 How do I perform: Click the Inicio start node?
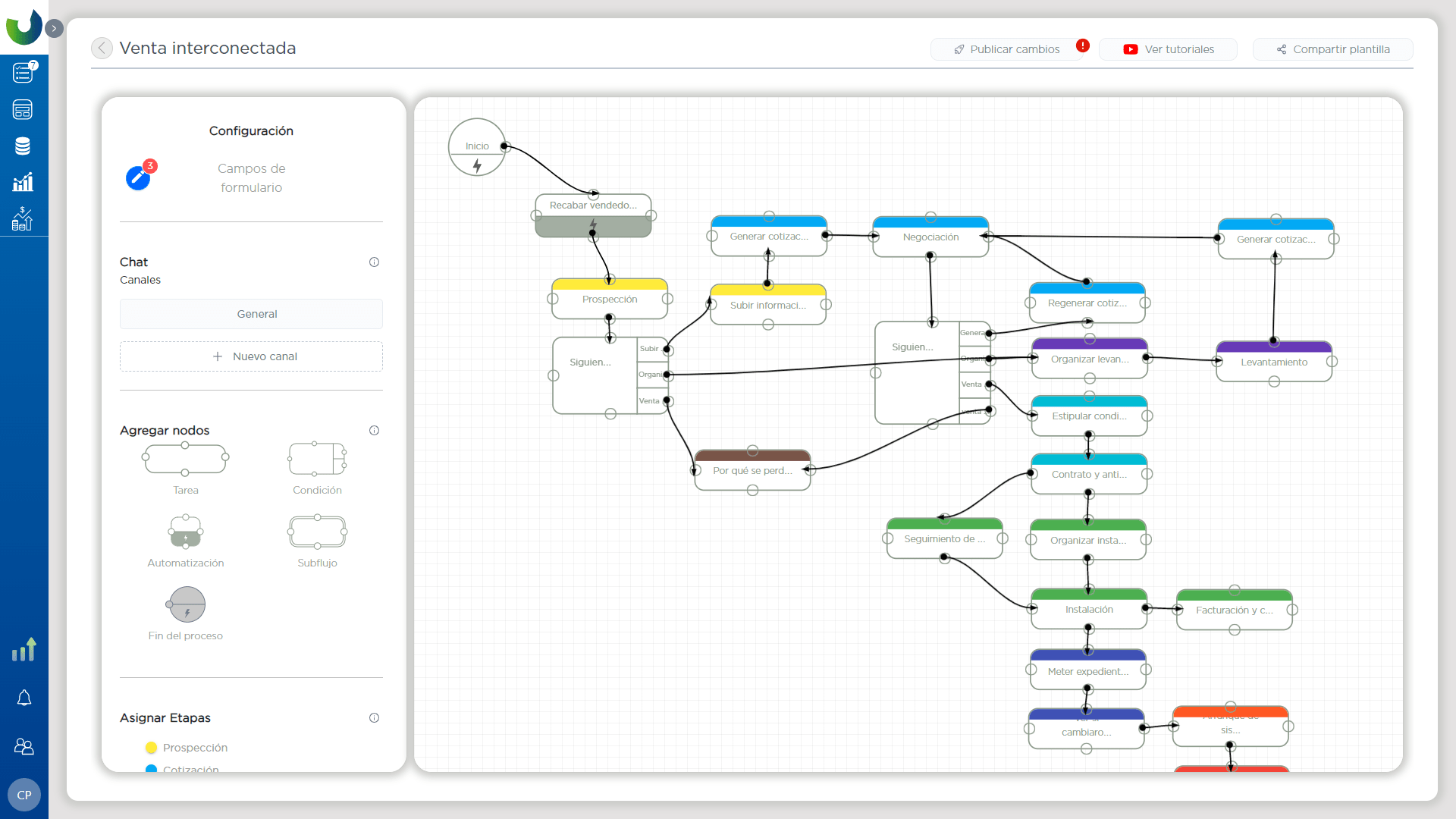pos(477,147)
